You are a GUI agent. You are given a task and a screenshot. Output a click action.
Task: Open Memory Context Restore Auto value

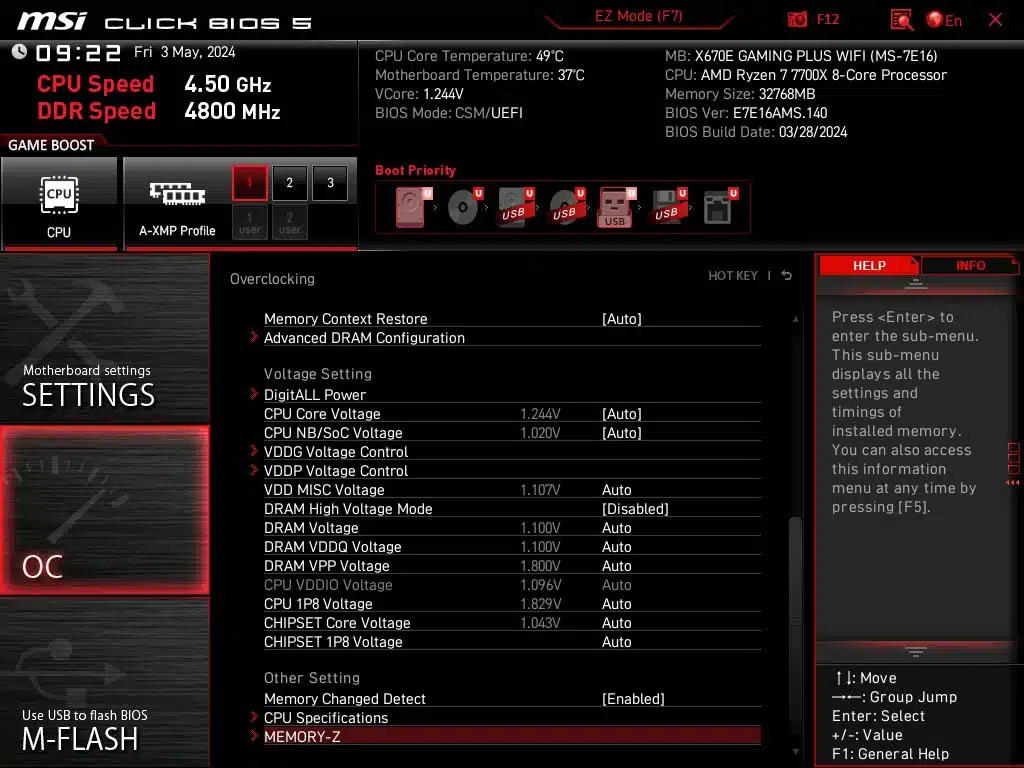click(621, 319)
